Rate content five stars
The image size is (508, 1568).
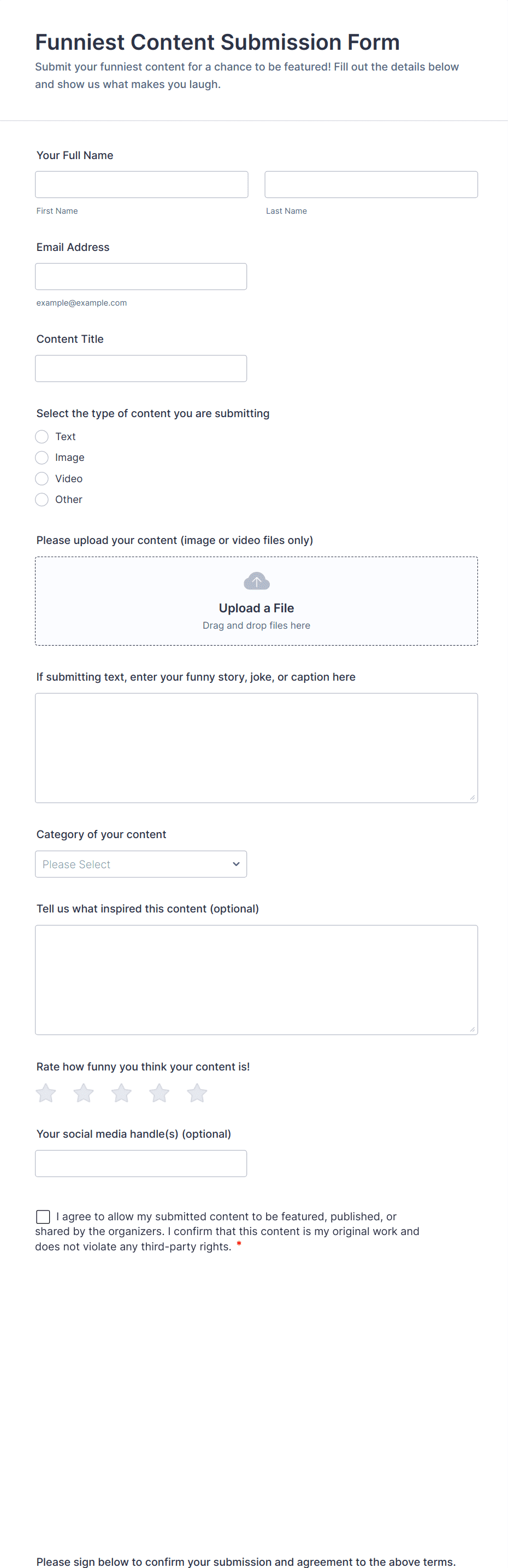click(197, 1092)
